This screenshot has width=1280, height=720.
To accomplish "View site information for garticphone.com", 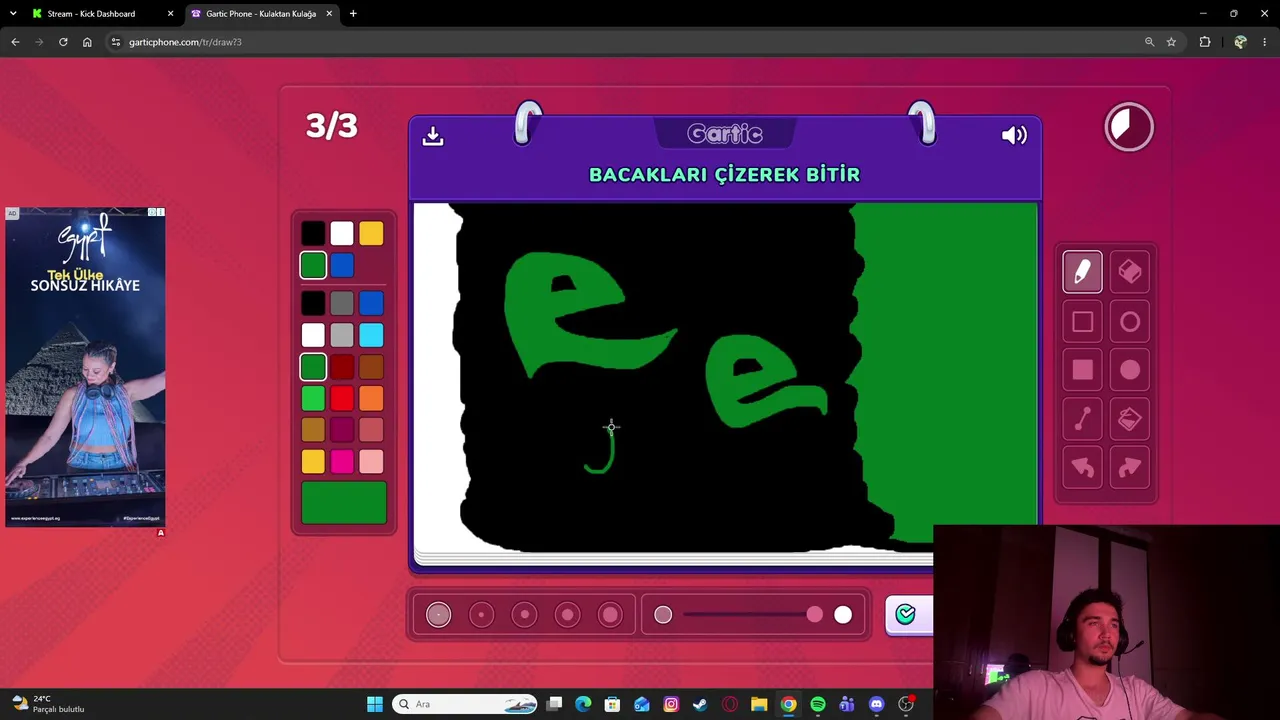I will pos(116,42).
